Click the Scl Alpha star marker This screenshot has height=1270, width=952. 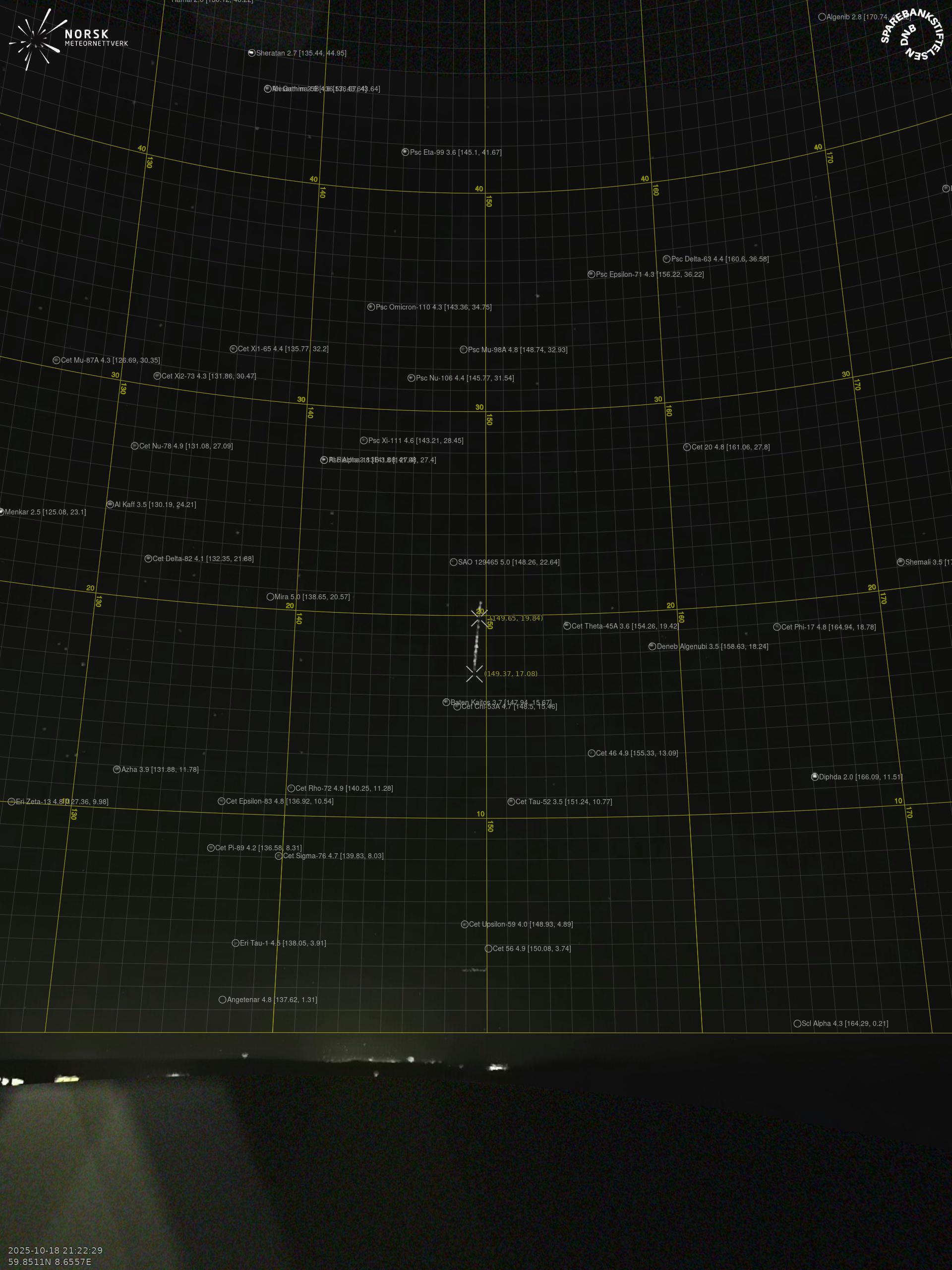797,1023
